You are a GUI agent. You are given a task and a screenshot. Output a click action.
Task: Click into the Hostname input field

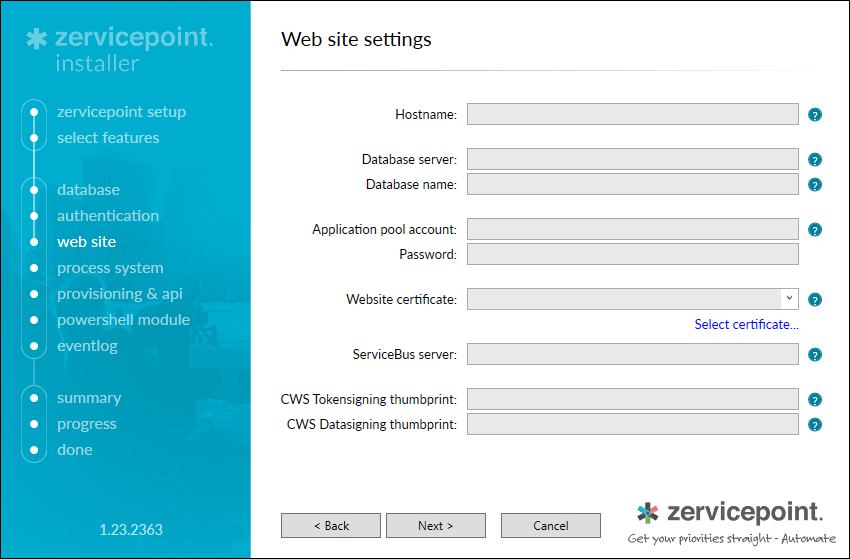click(632, 114)
